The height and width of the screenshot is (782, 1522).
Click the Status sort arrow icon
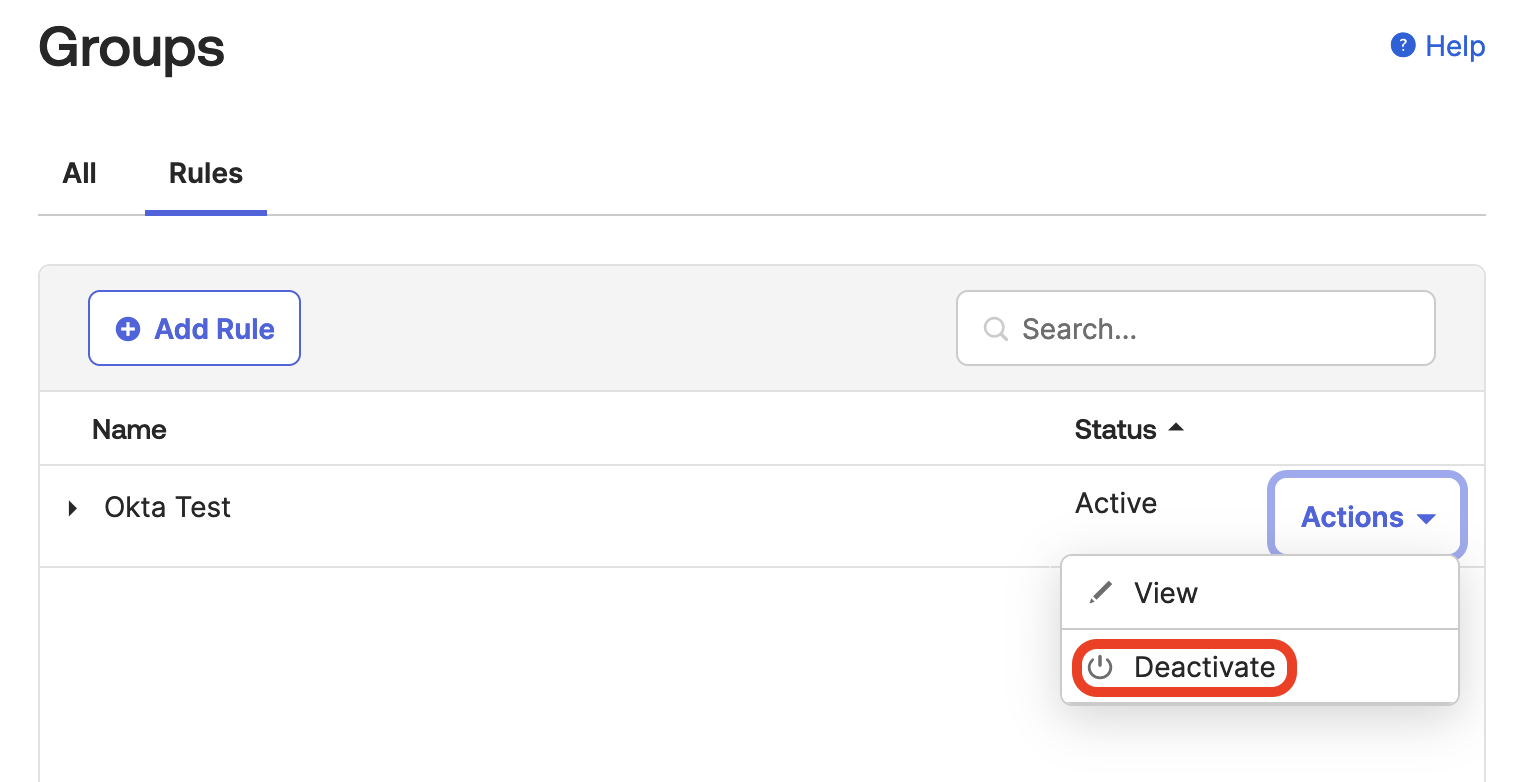tap(1176, 428)
